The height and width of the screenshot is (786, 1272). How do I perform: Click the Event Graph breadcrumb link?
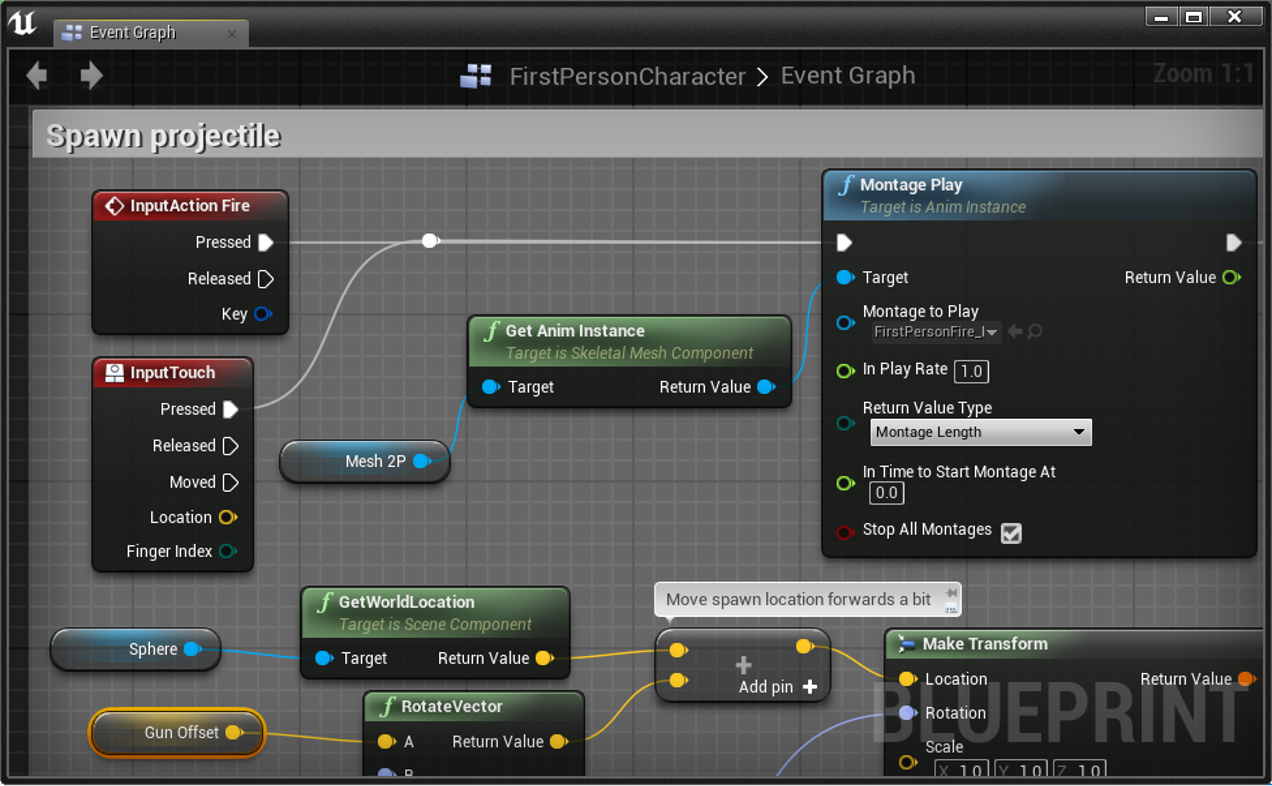(847, 76)
